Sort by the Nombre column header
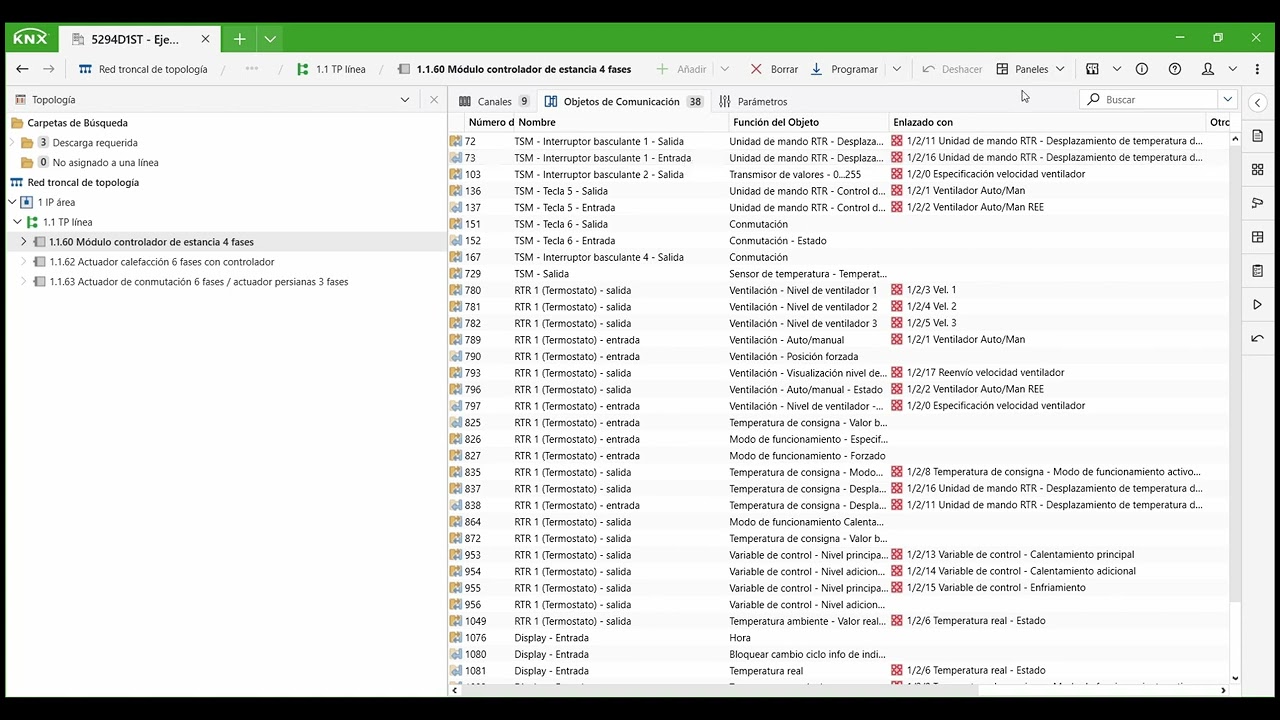The height and width of the screenshot is (720, 1280). (x=622, y=122)
